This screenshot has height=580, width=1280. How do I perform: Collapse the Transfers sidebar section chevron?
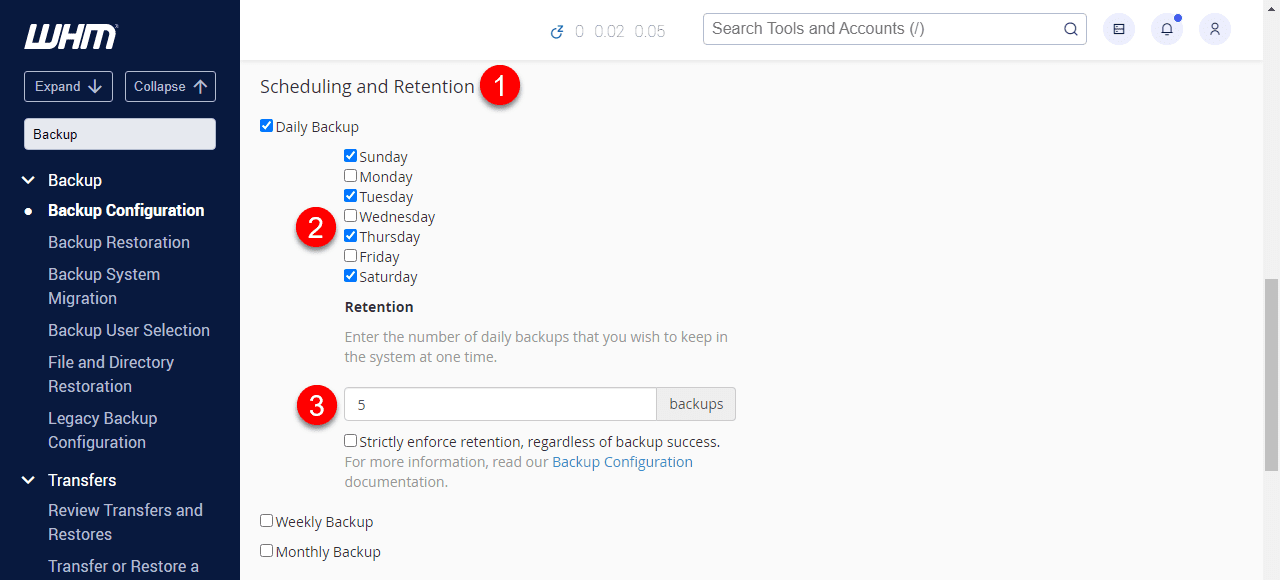[27, 480]
